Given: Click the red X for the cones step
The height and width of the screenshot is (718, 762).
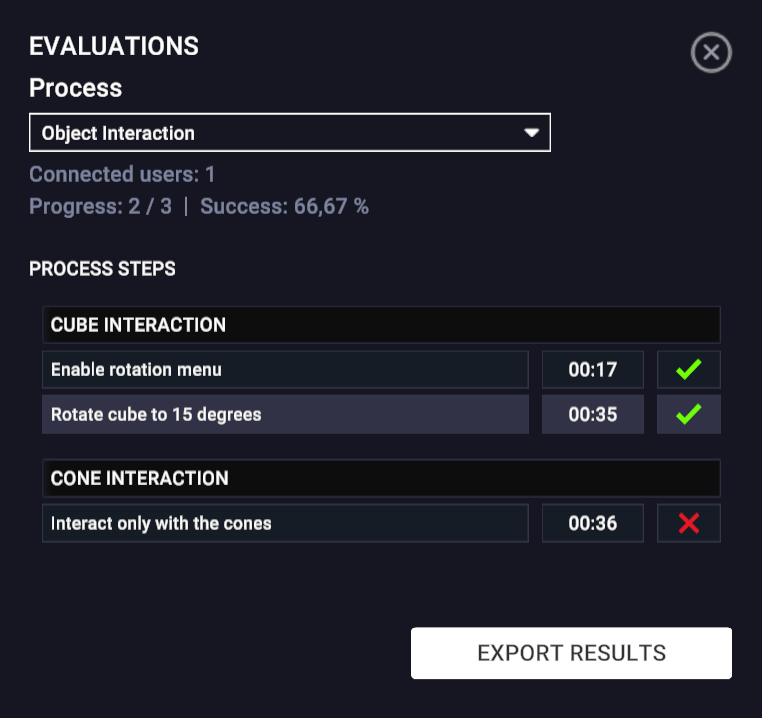Looking at the screenshot, I should (x=688, y=523).
